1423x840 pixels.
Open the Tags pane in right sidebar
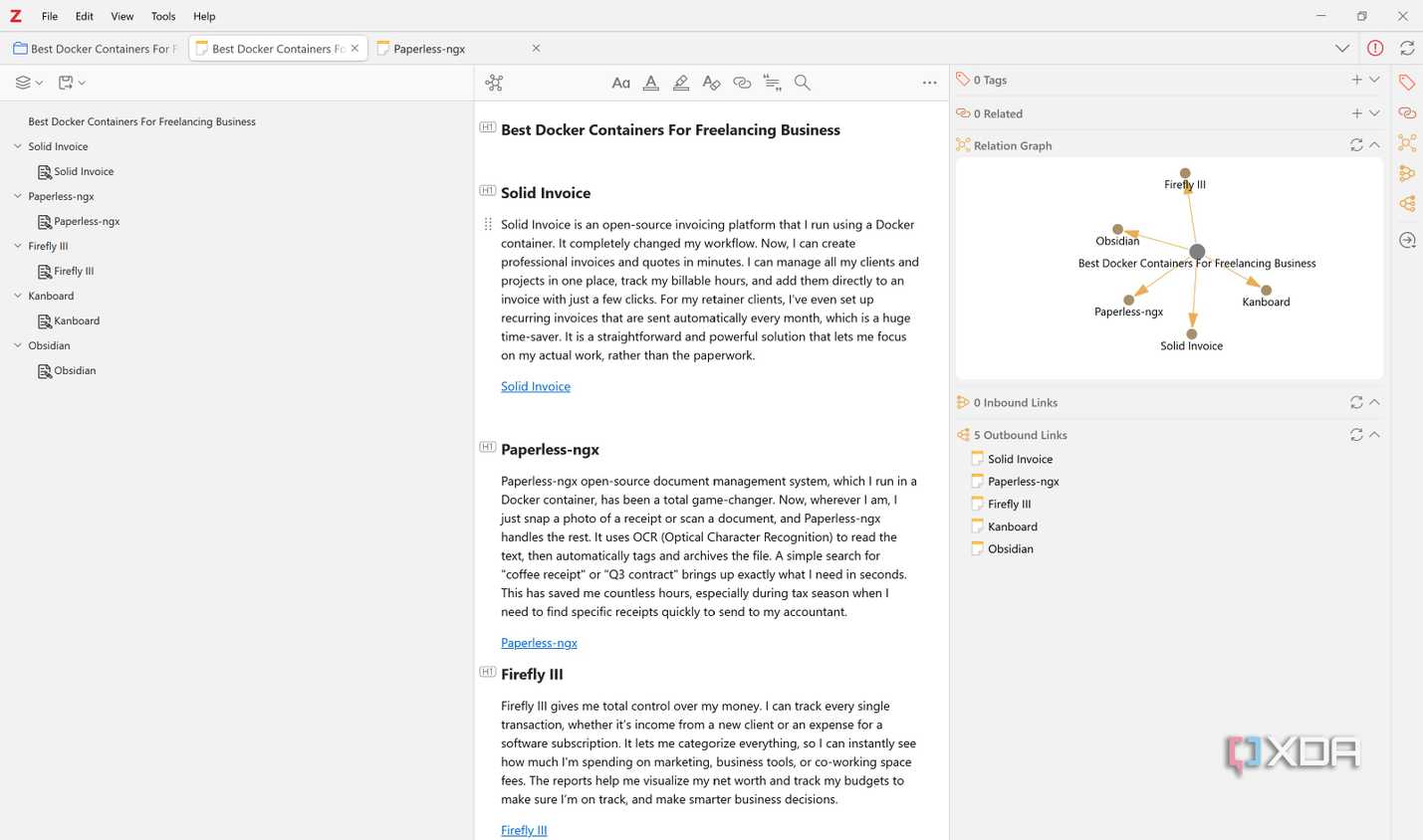coord(1407,83)
